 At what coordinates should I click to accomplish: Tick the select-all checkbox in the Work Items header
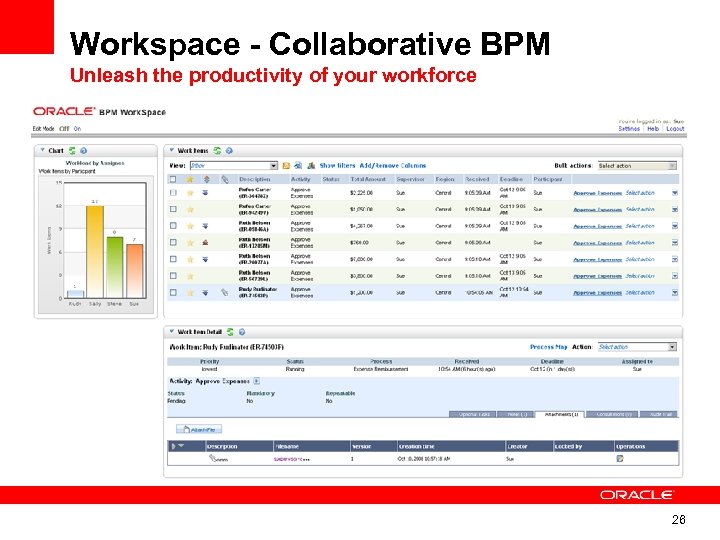click(173, 180)
